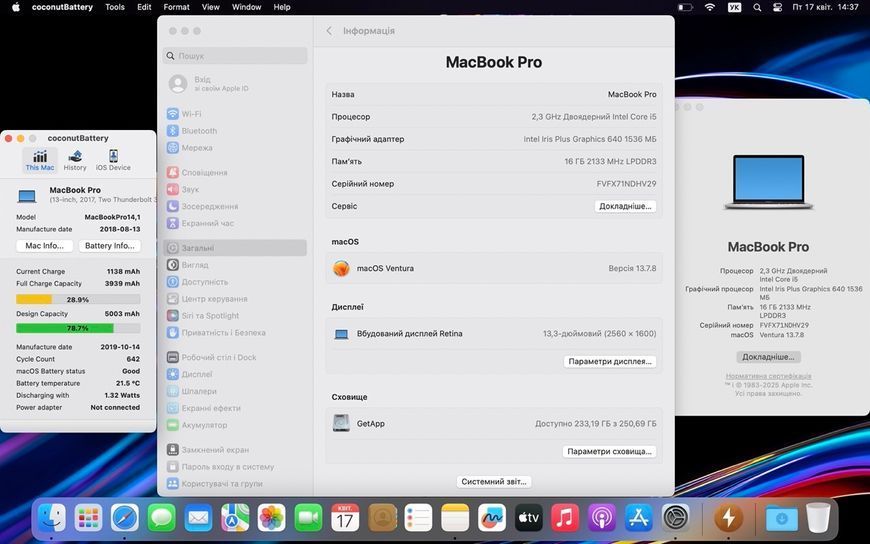Open Wi-Fi status in menu bar
The width and height of the screenshot is (870, 544).
[710, 7]
